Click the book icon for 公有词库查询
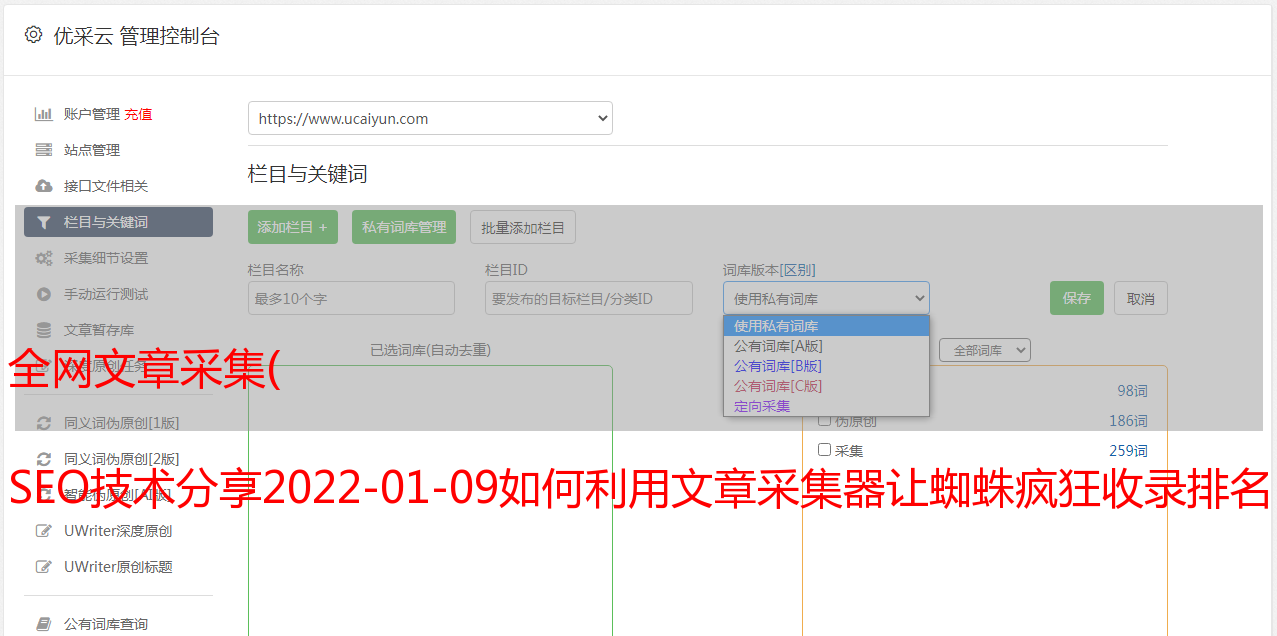 click(x=44, y=624)
